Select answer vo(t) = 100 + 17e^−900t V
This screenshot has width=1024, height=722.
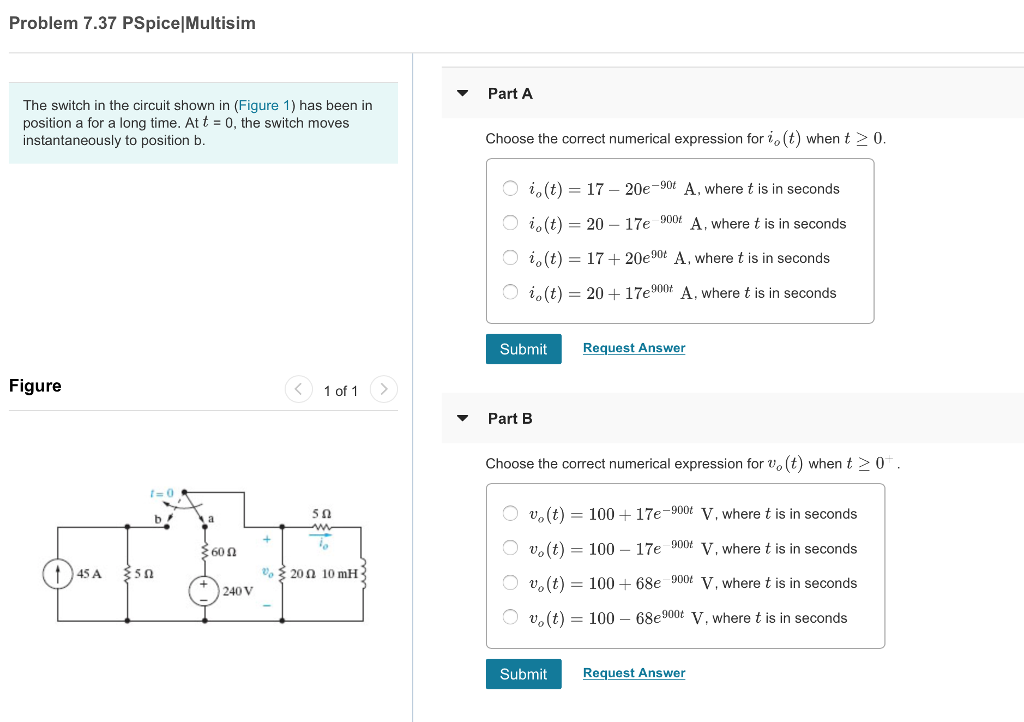pyautogui.click(x=510, y=513)
